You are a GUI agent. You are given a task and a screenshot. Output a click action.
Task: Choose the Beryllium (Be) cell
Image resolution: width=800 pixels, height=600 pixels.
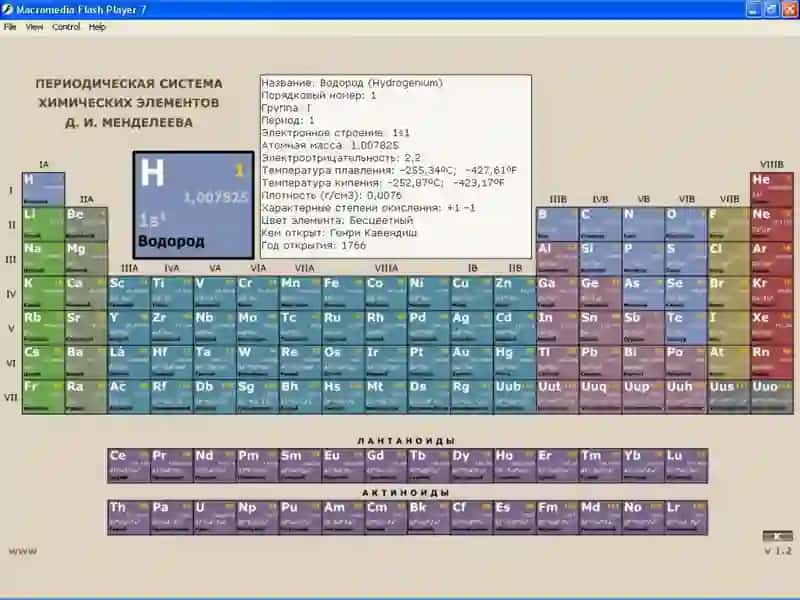(x=86, y=224)
